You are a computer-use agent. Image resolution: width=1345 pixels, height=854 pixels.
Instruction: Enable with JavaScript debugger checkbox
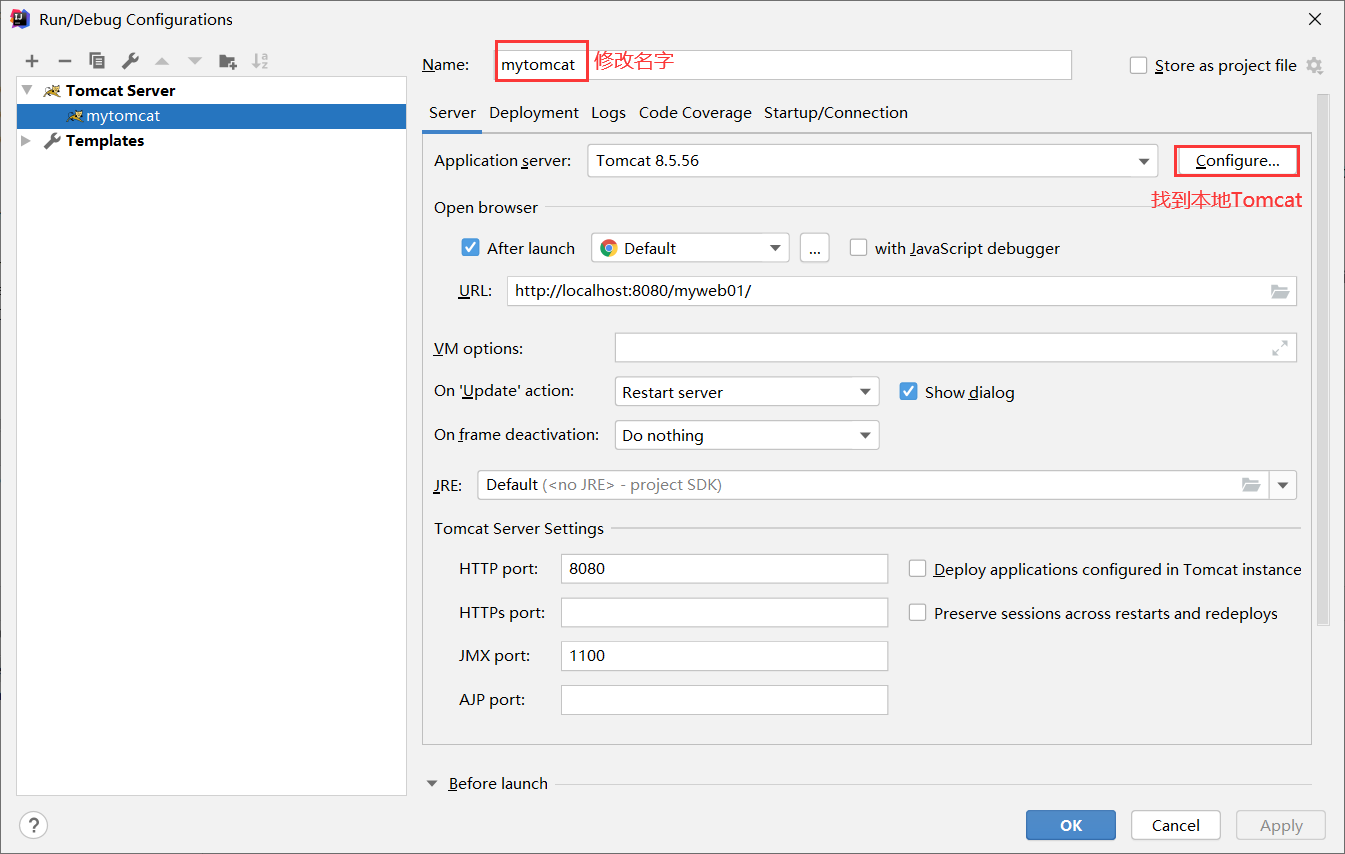click(858, 247)
